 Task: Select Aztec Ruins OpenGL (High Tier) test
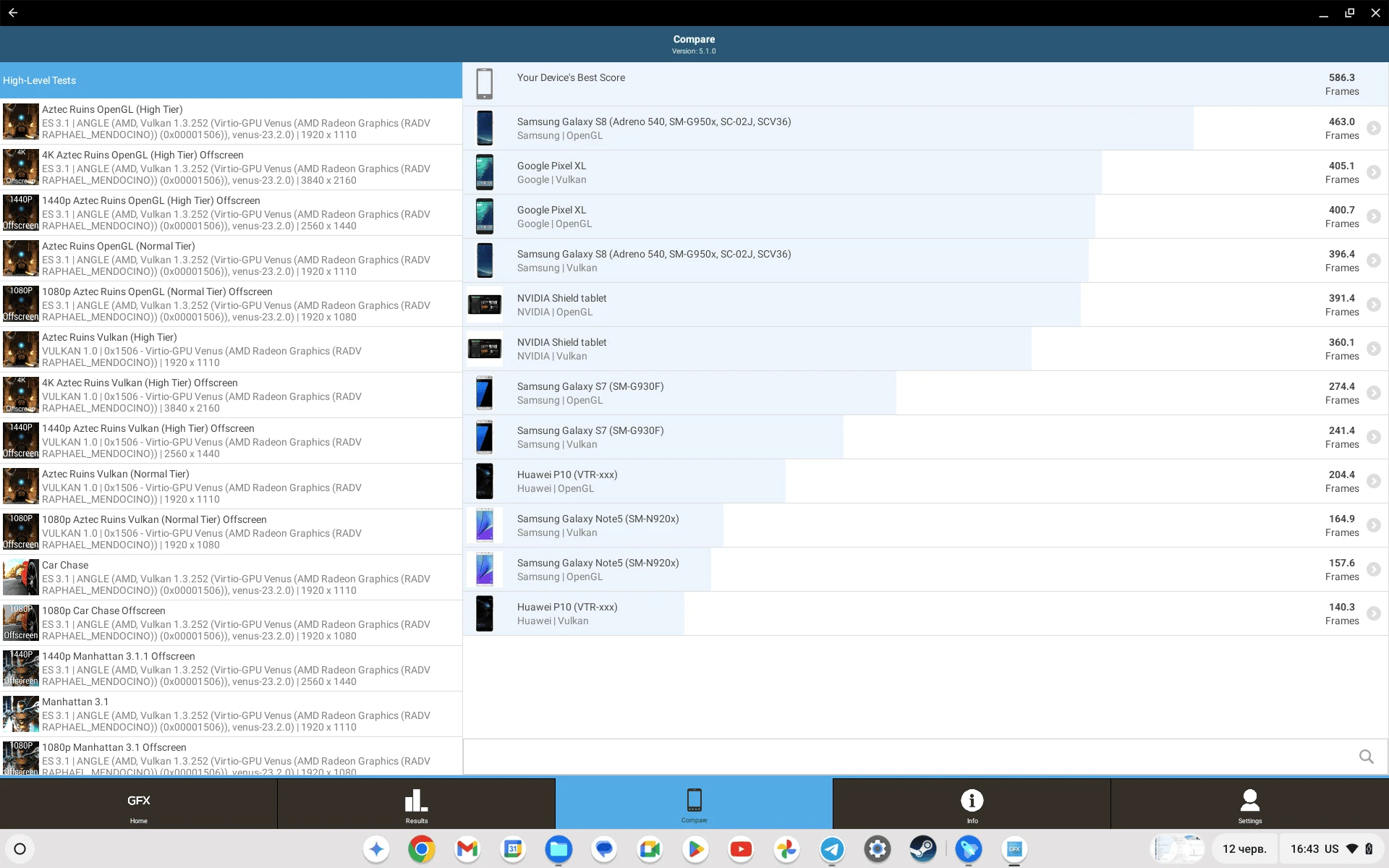click(231, 122)
